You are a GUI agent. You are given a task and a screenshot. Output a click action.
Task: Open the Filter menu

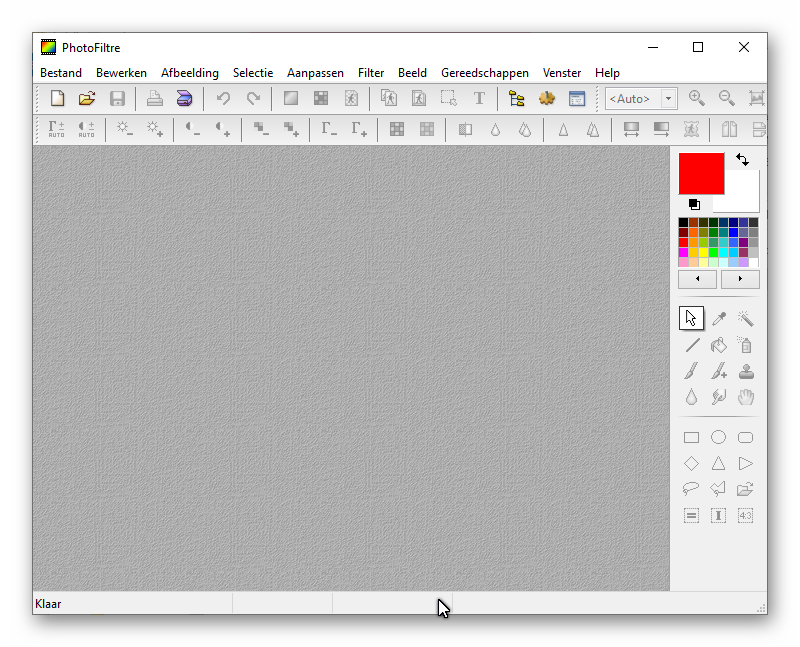tap(371, 73)
